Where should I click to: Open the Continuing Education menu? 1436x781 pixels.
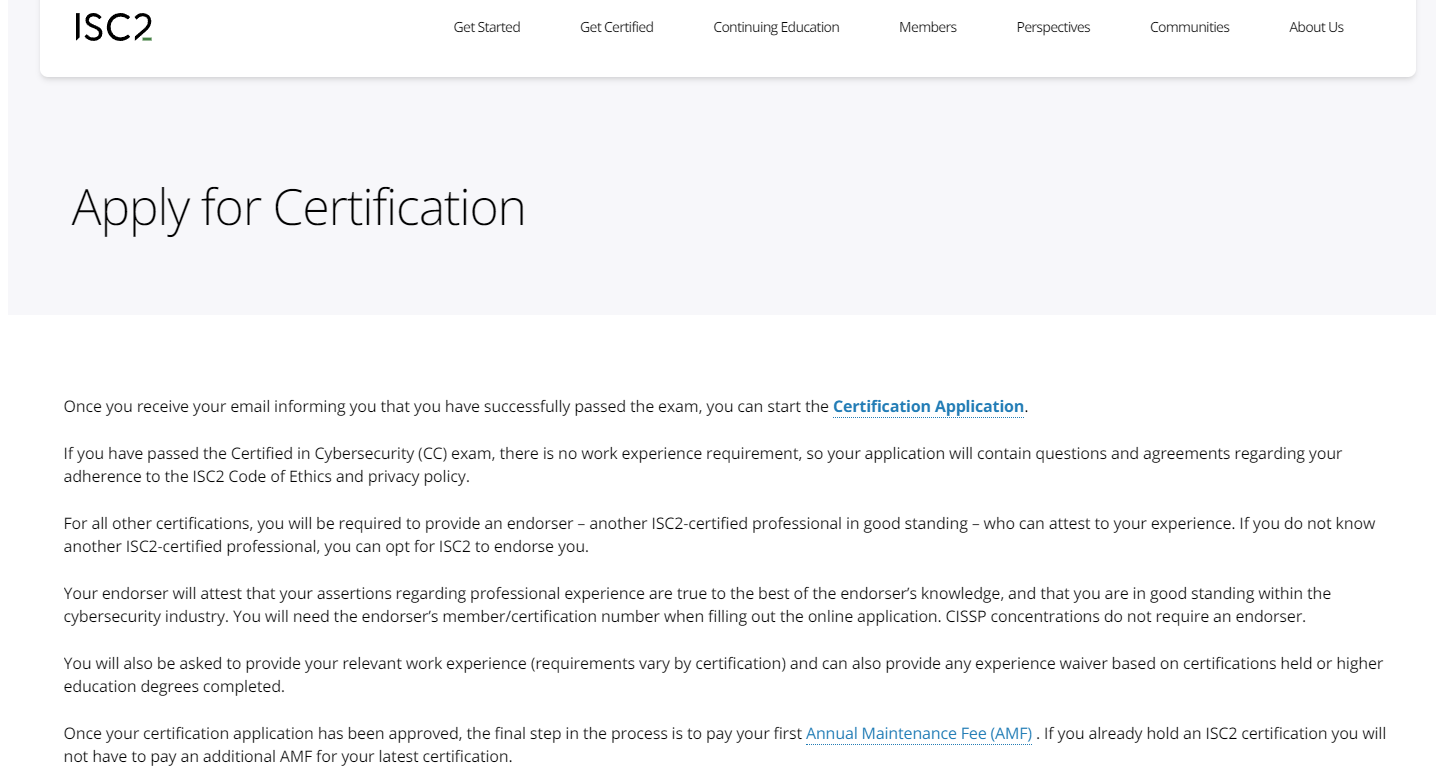point(776,27)
